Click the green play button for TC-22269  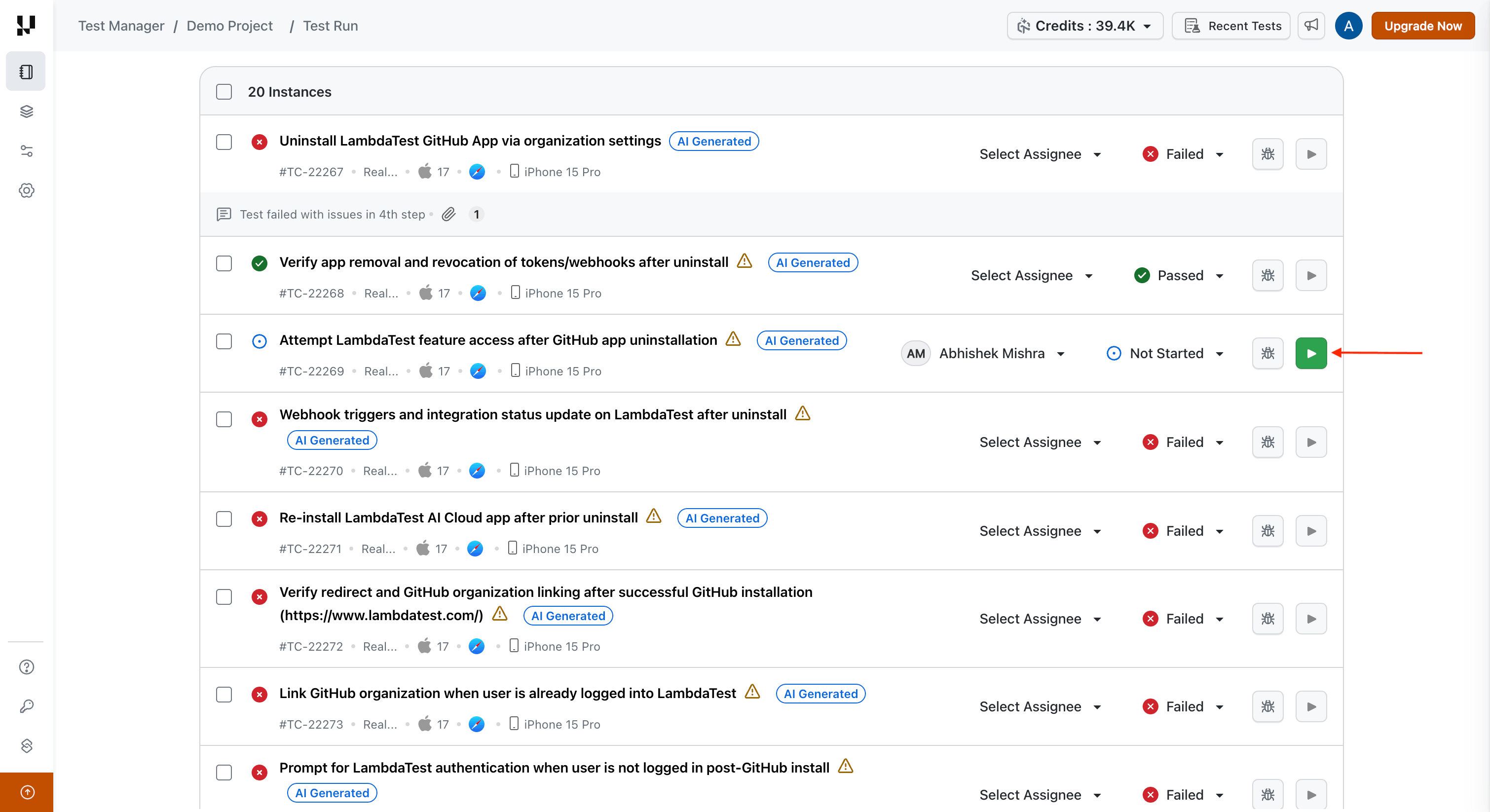1310,353
